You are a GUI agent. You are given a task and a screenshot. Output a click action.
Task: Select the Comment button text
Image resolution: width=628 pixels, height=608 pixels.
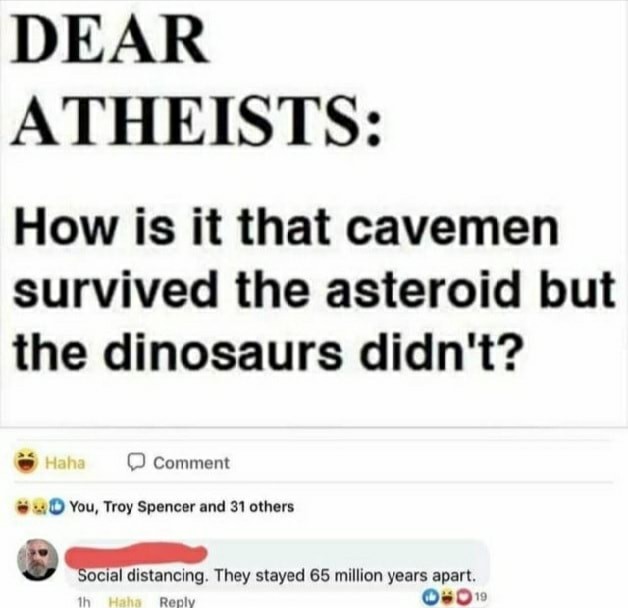coord(192,463)
